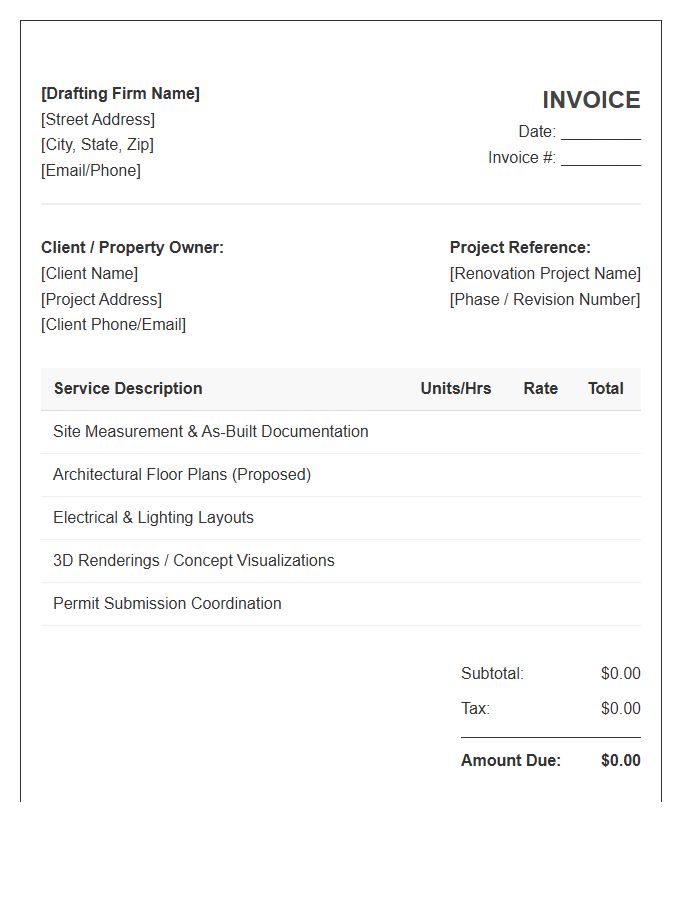Click the Invoice # blank line
The image size is (700, 900).
(601, 158)
